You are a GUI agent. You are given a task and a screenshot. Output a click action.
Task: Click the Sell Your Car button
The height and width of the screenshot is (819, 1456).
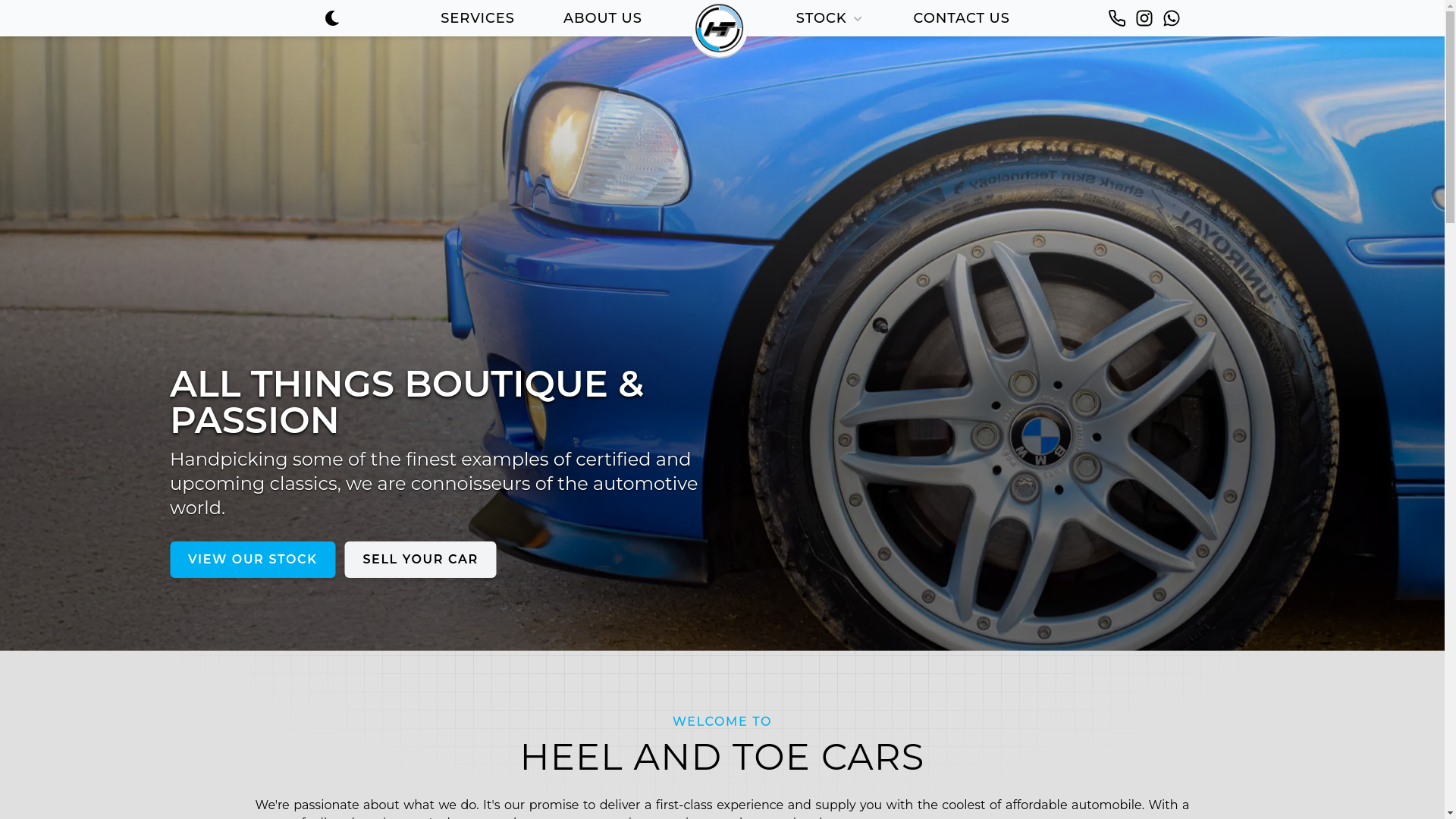pos(420,560)
